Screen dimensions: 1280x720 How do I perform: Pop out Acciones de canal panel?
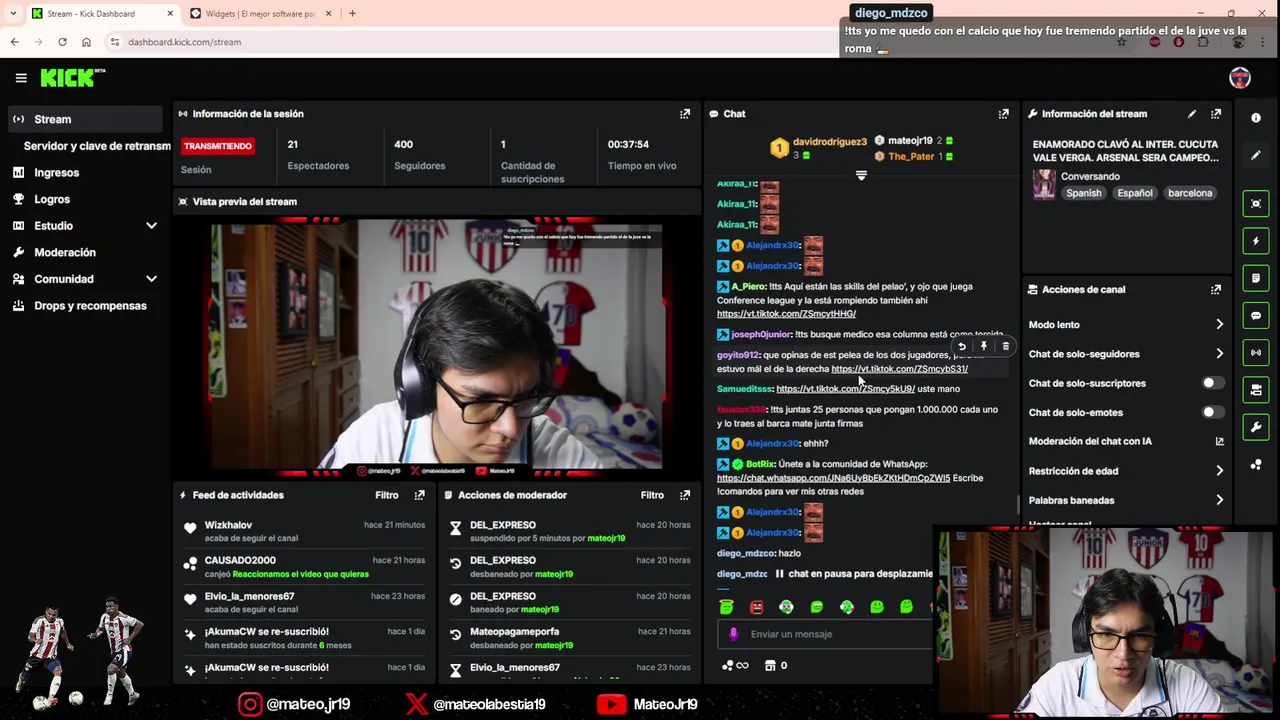coord(1216,290)
